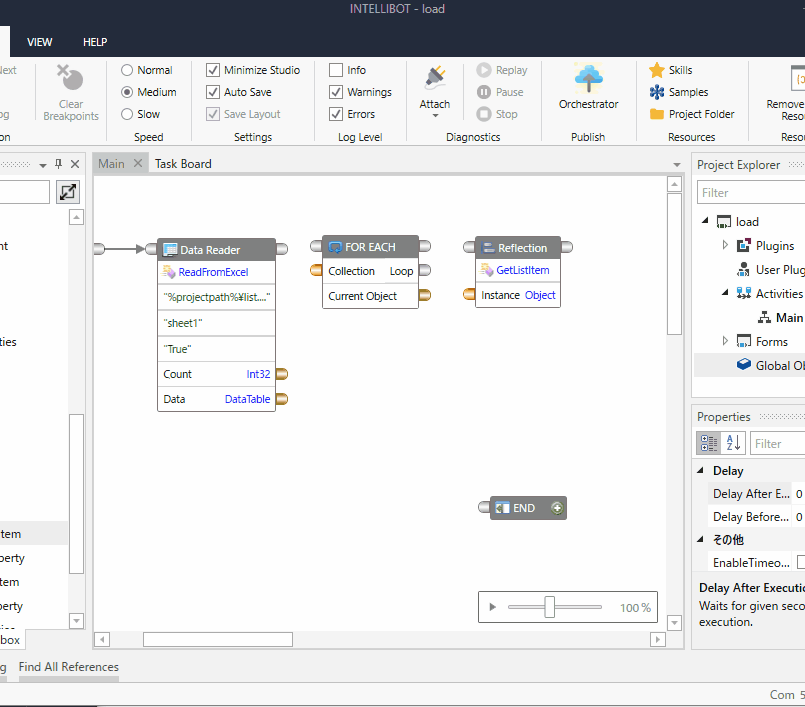Screen dimensions: 805x707
Task: Collapse the Delay section in Properties
Action: [700, 470]
